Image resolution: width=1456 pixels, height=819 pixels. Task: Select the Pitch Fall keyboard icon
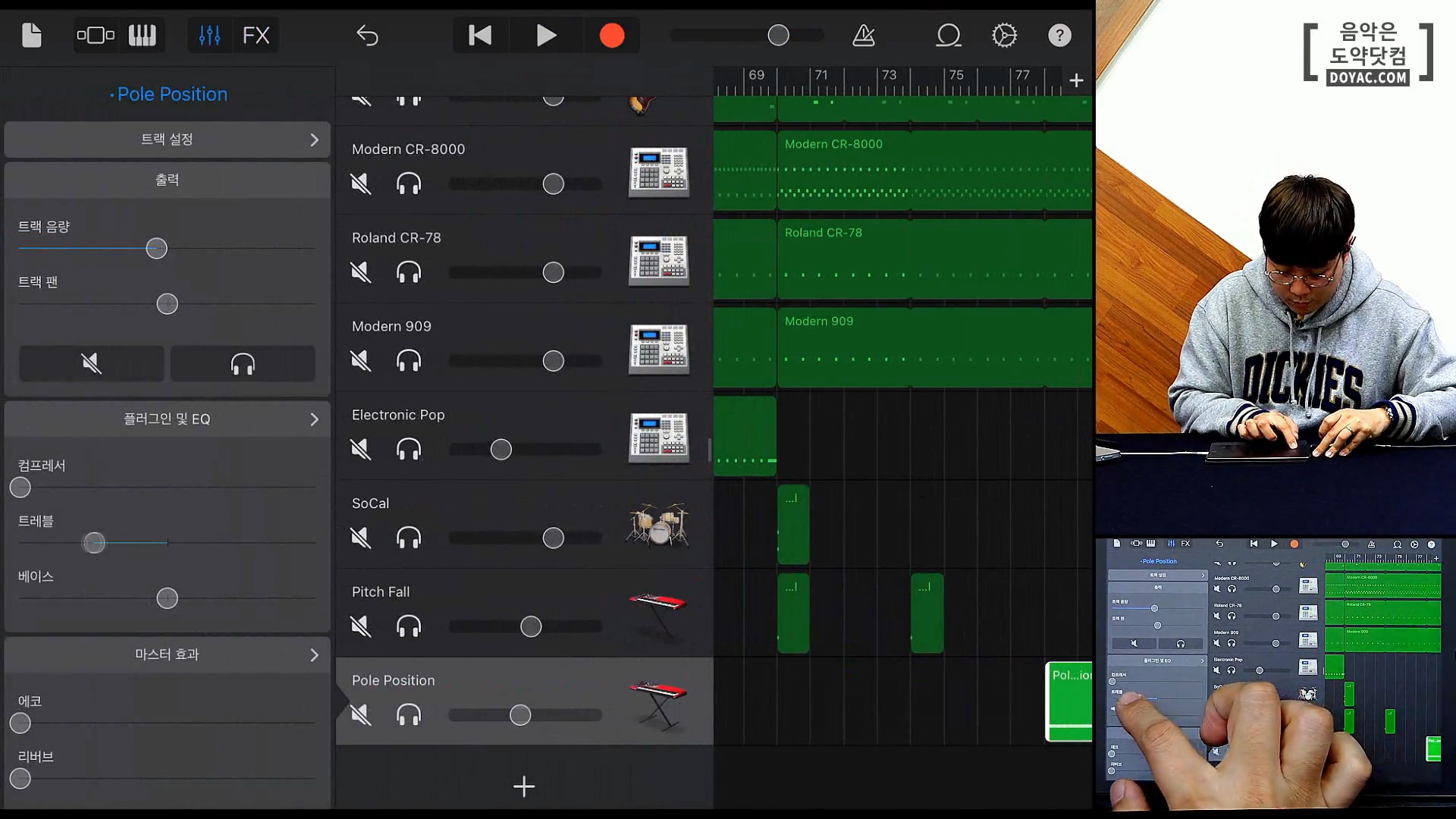[x=657, y=614]
